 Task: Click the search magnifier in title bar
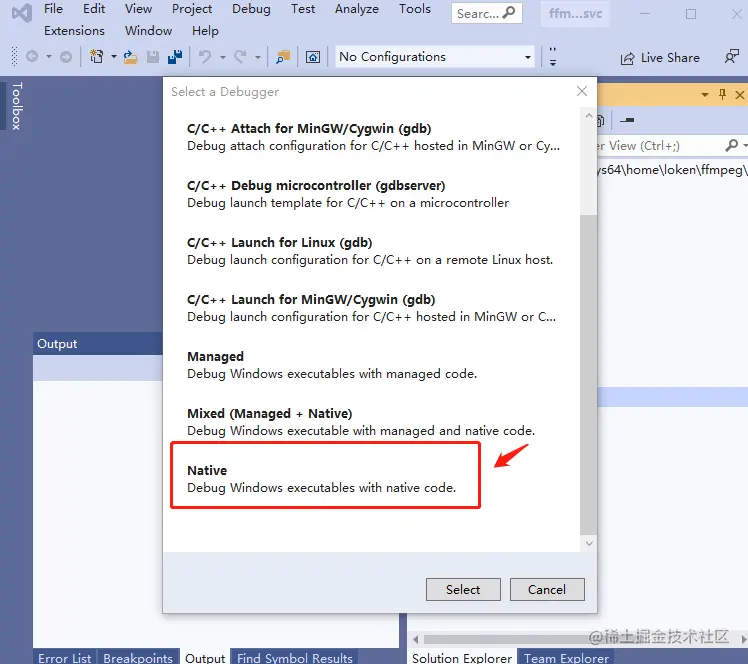pos(509,13)
